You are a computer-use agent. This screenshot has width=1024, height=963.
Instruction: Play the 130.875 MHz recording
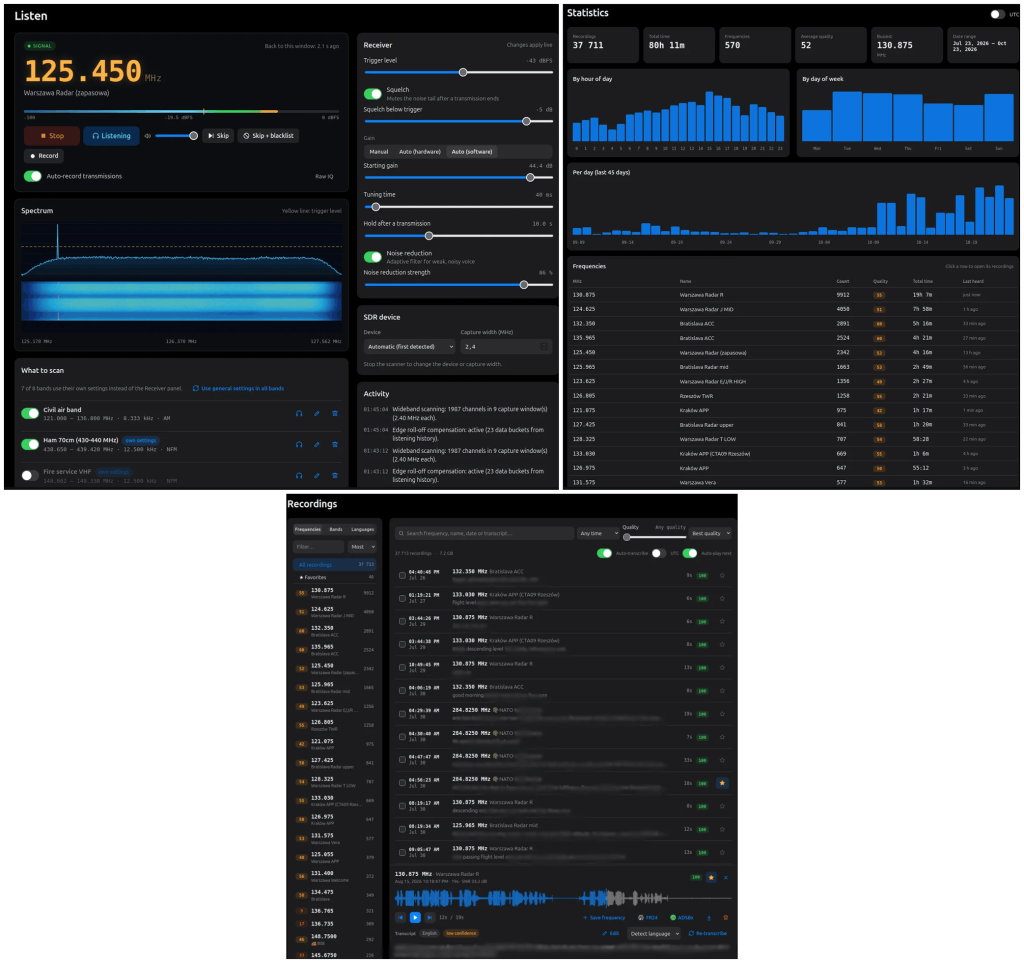[x=415, y=917]
